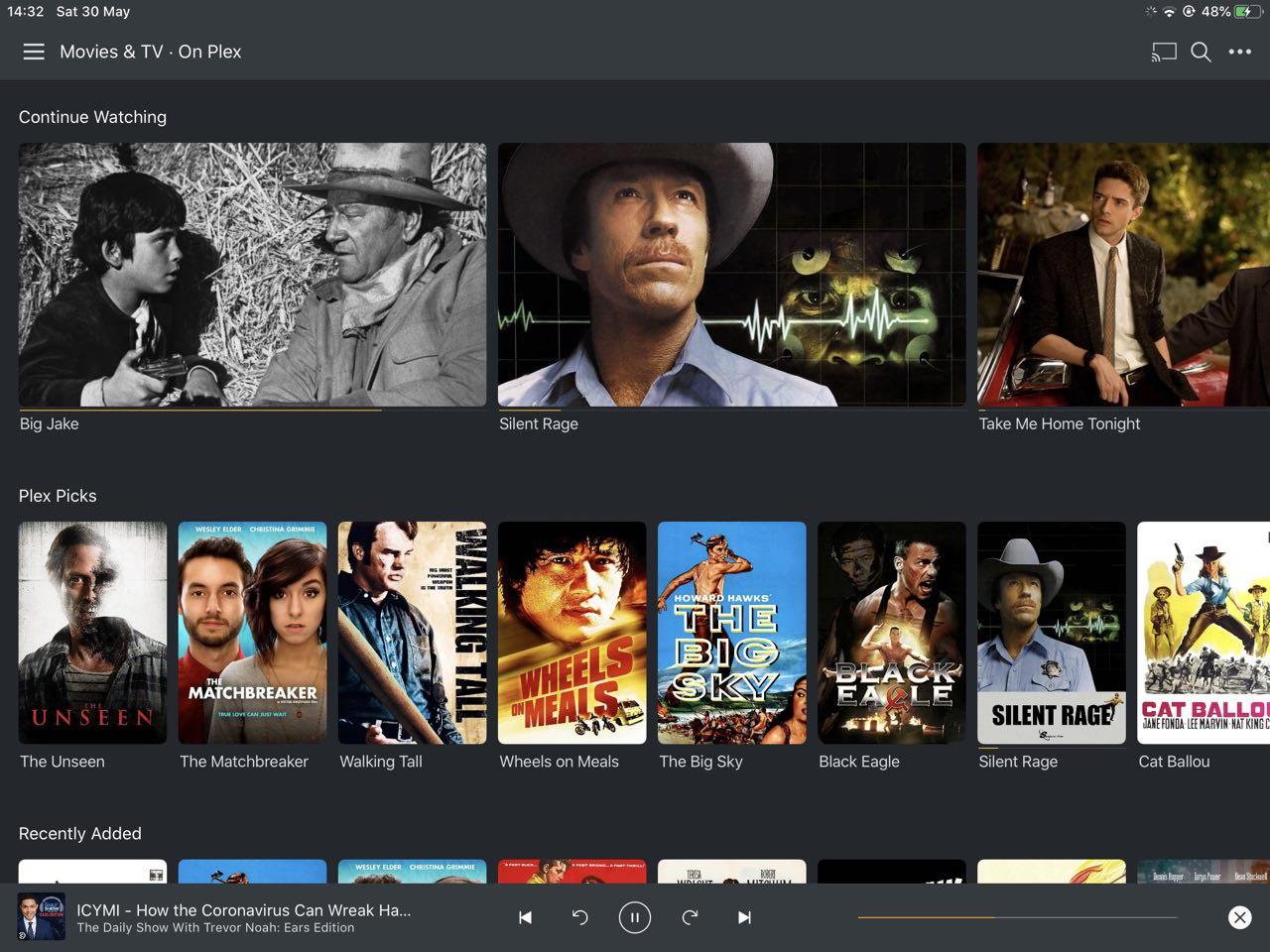Rewind with the skip-back circular arrow
Screen dimensions: 1270x952
point(580,917)
